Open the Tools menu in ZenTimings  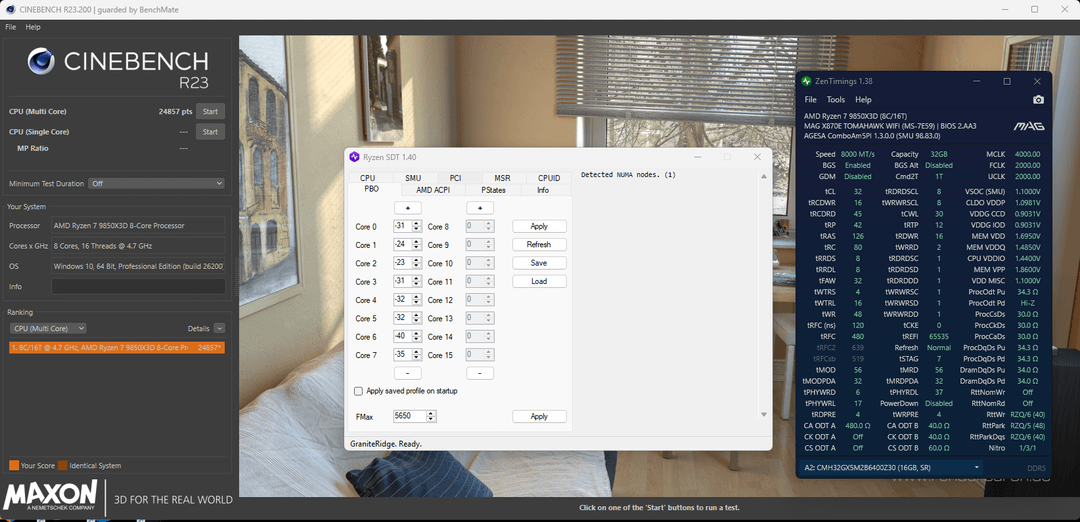click(836, 100)
